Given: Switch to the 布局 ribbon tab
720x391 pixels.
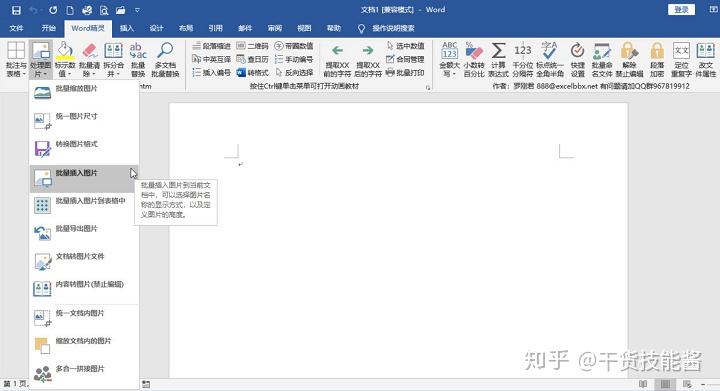Looking at the screenshot, I should [186, 28].
